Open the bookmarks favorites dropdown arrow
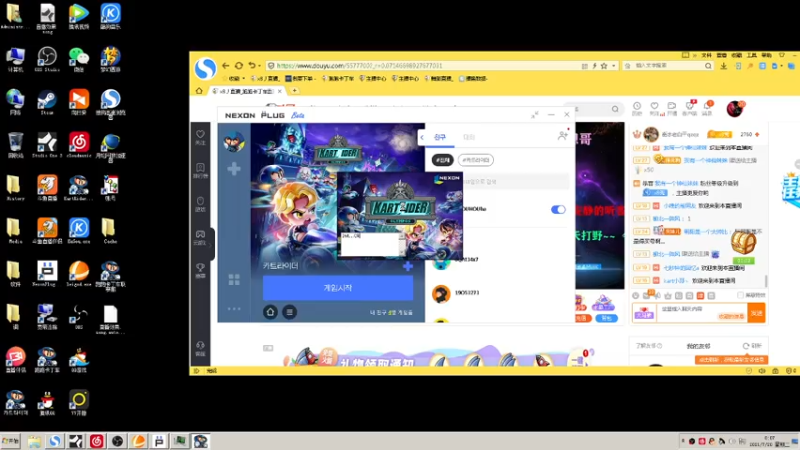Screen dimensions: 800x450 243,79
